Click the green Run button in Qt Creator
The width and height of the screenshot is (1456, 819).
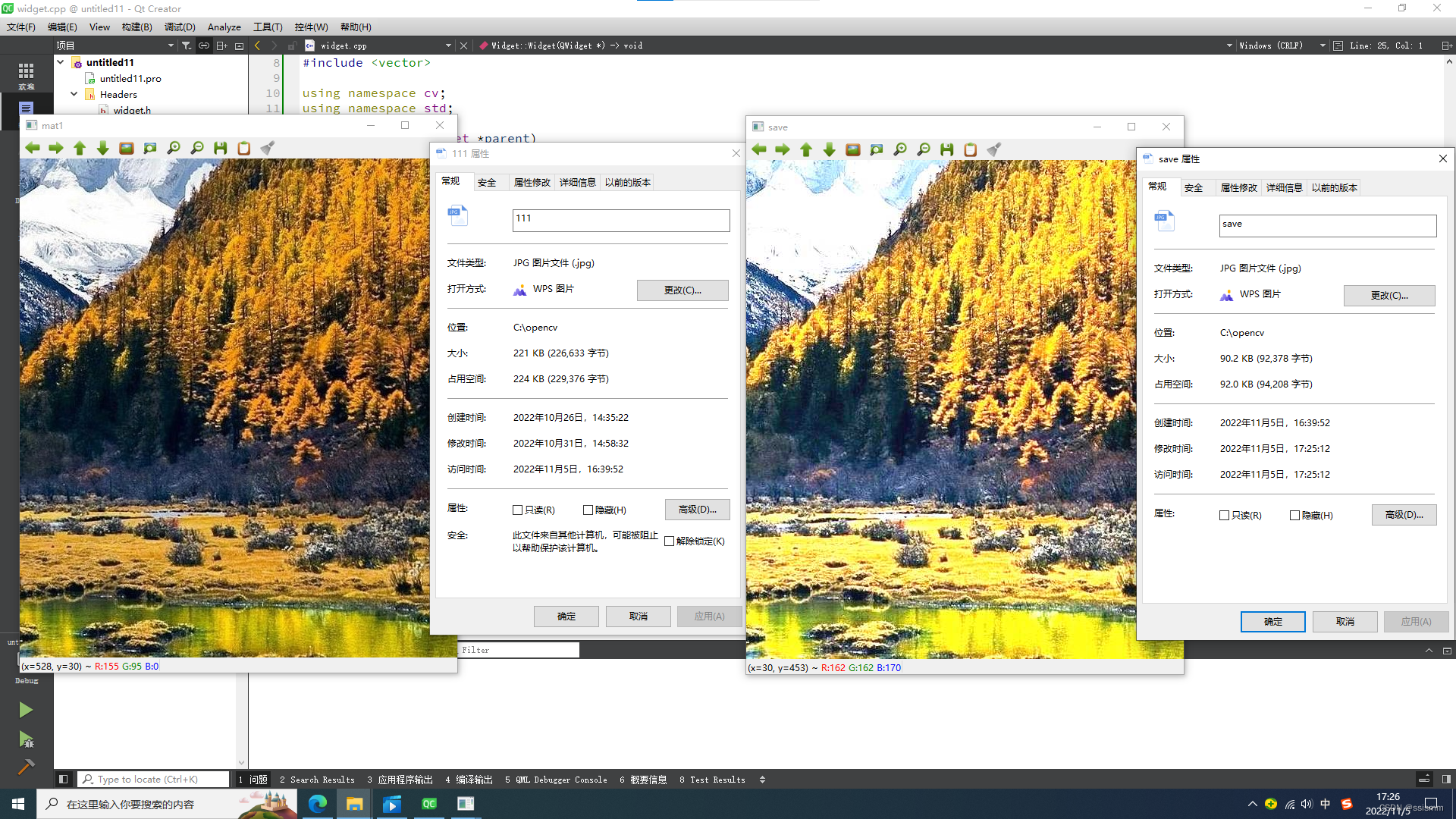coord(26,710)
